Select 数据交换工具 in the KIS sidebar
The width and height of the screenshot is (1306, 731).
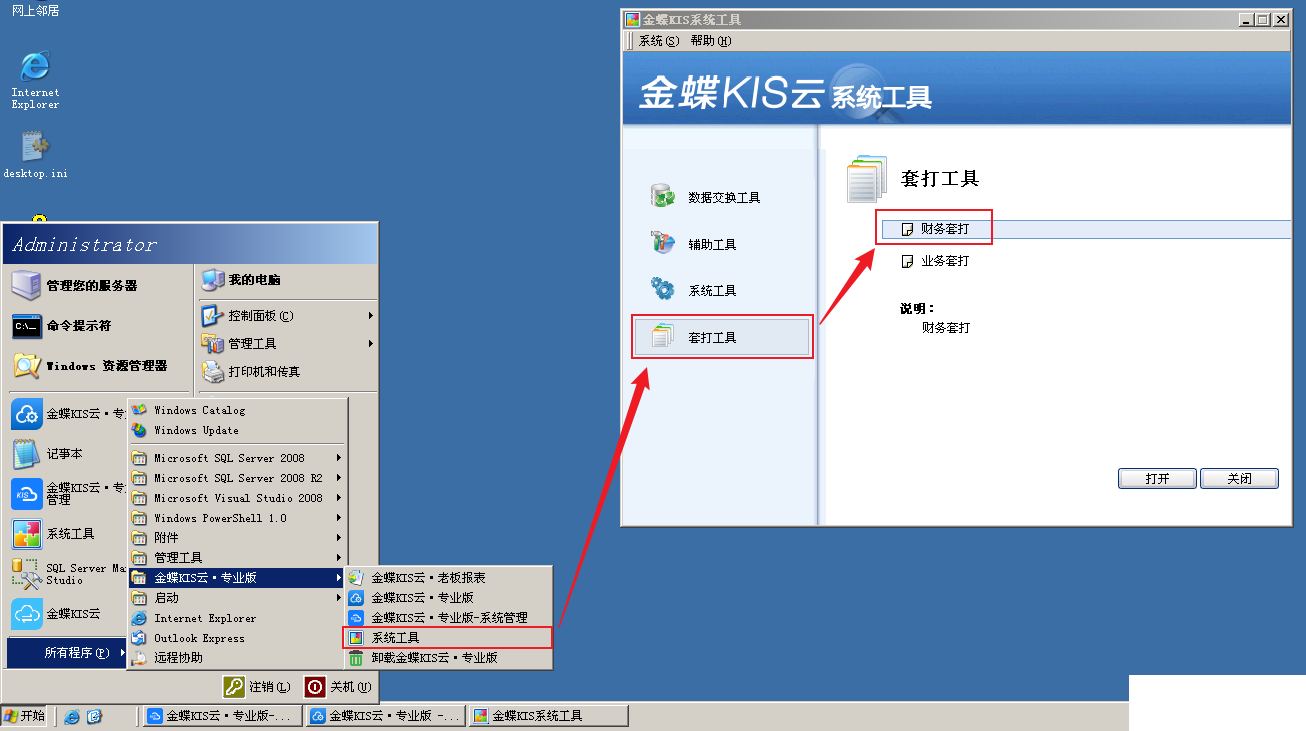706,197
